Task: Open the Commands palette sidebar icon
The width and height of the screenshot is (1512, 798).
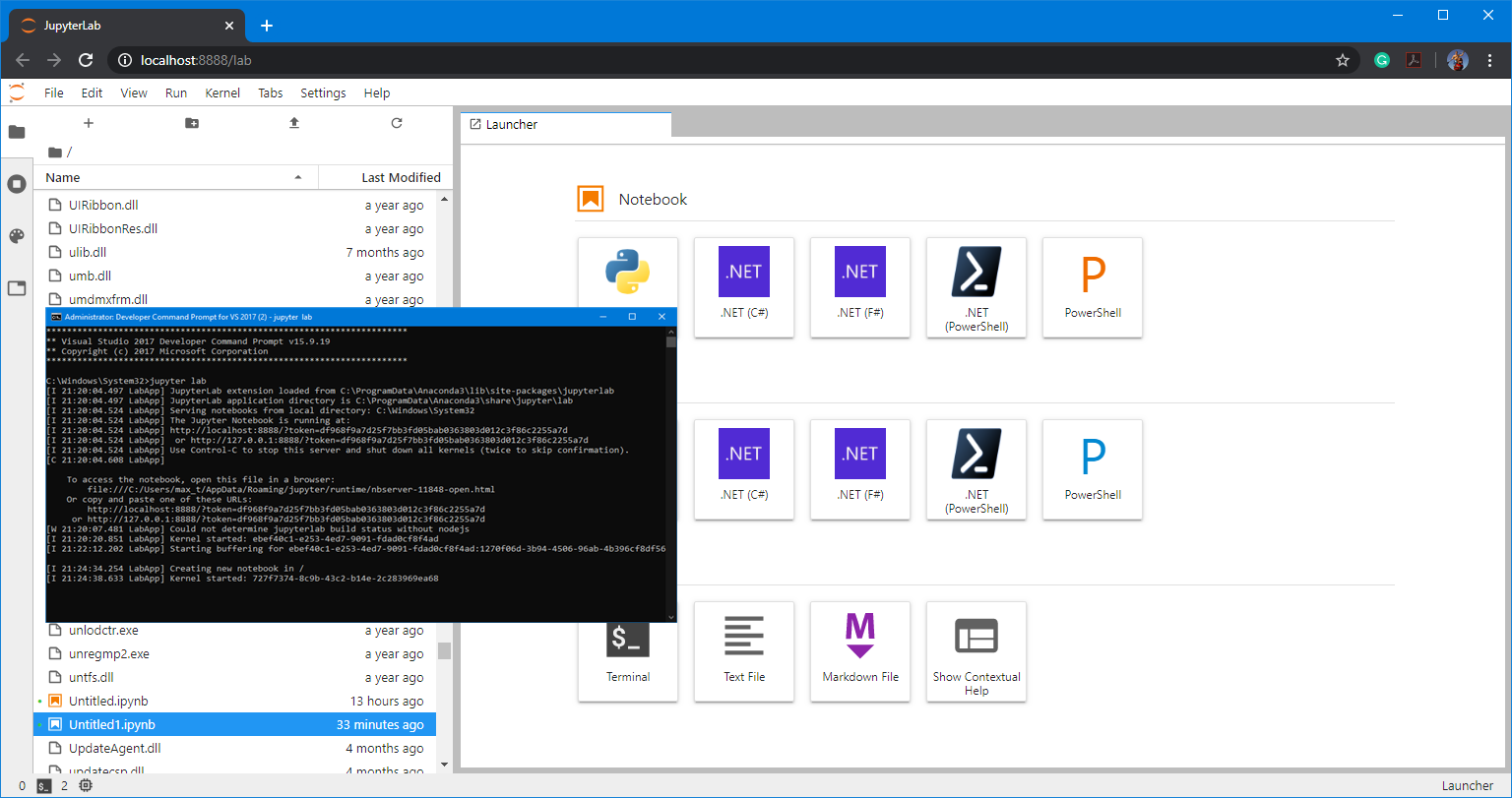Action: pyautogui.click(x=17, y=236)
